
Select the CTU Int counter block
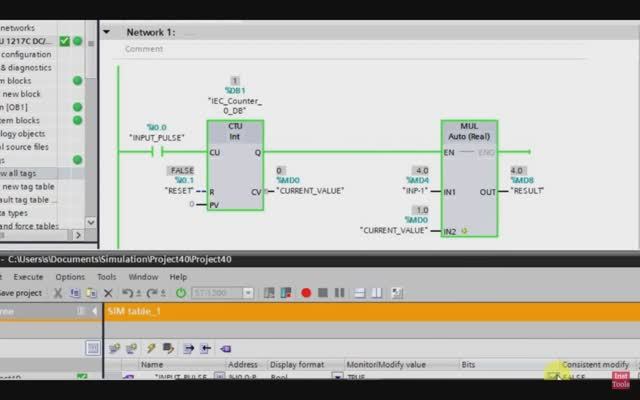pos(235,165)
